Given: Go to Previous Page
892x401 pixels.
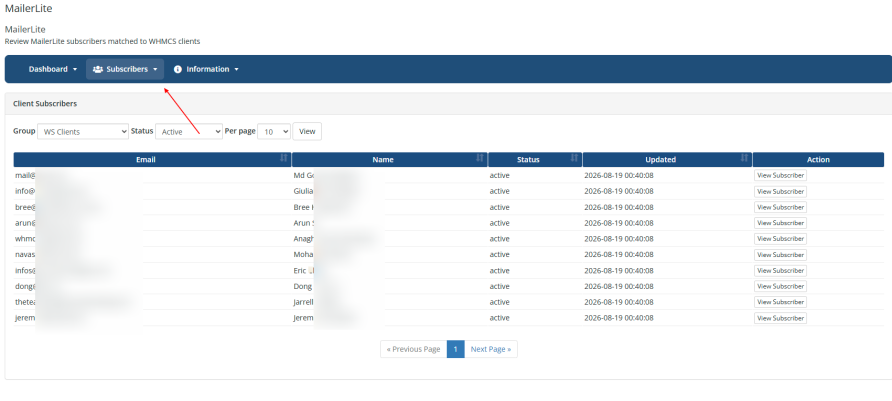Looking at the screenshot, I should click(x=414, y=349).
